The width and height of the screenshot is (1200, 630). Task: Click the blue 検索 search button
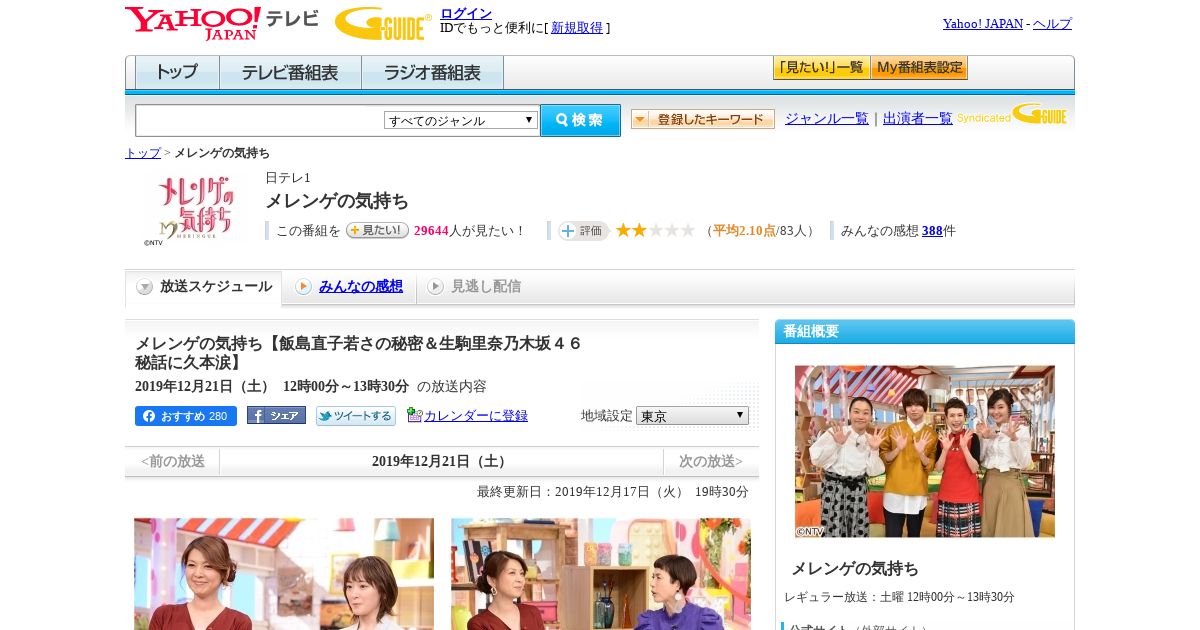pyautogui.click(x=580, y=120)
